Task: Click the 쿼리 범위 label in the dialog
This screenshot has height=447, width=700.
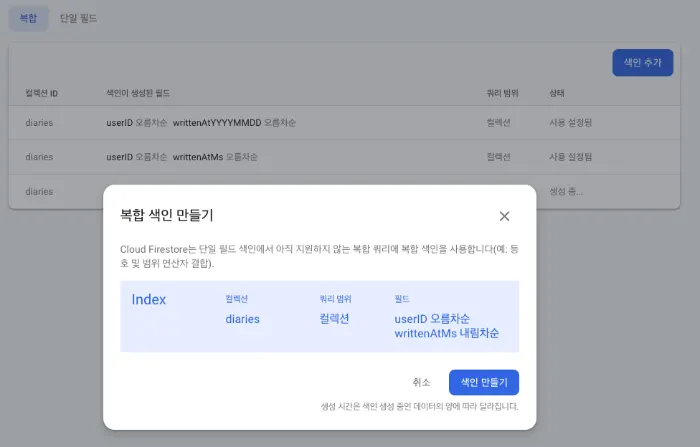Action: 335,299
